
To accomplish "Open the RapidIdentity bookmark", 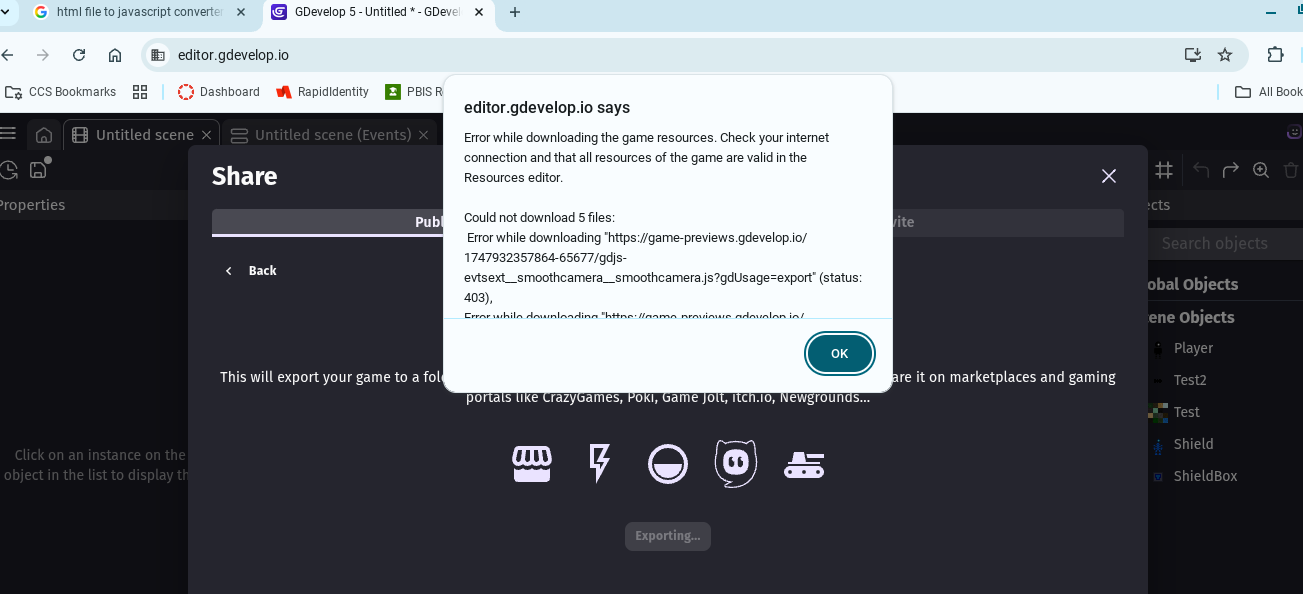I will [x=323, y=92].
